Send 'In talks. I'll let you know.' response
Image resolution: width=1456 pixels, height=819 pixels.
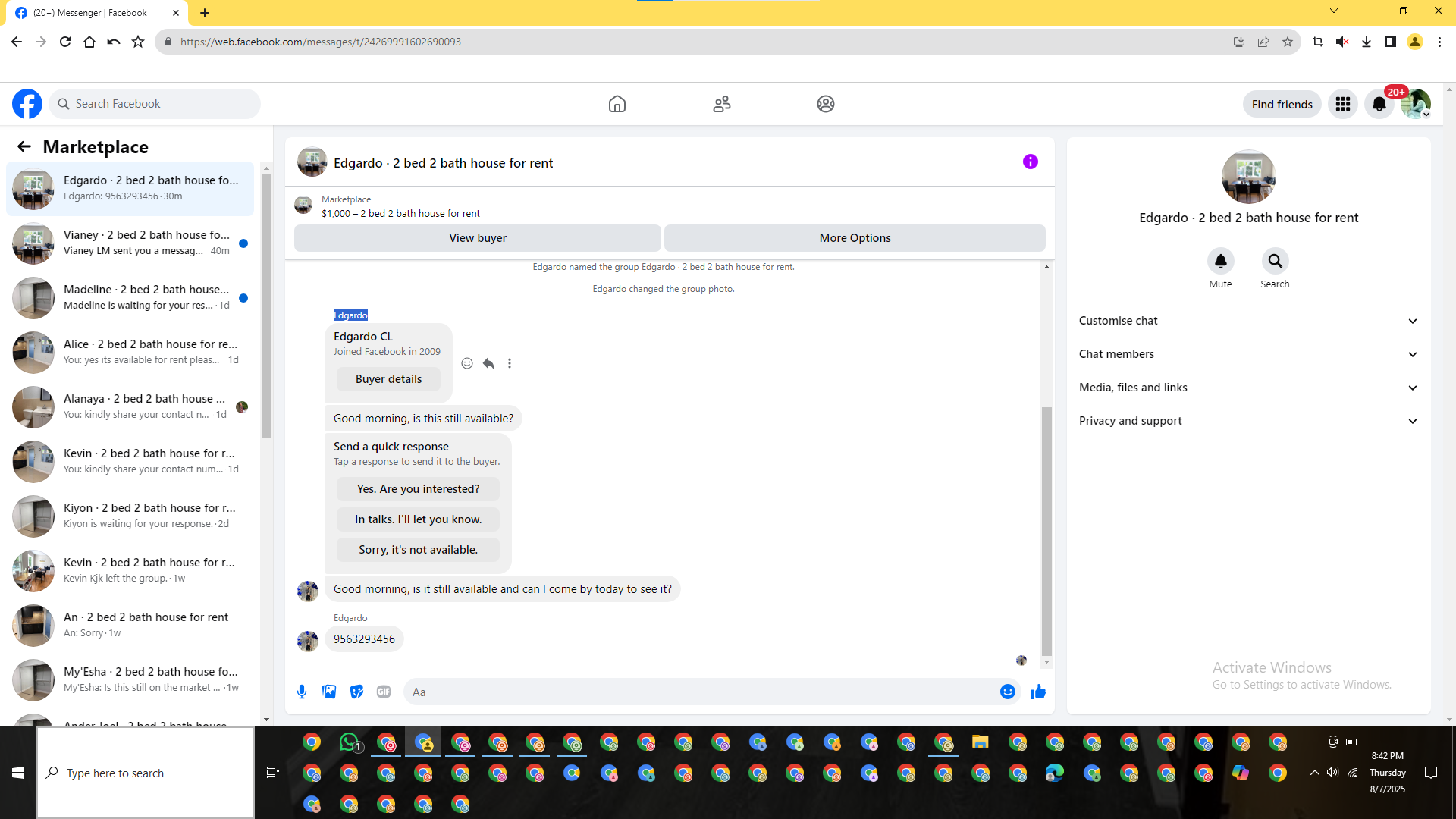coord(418,519)
